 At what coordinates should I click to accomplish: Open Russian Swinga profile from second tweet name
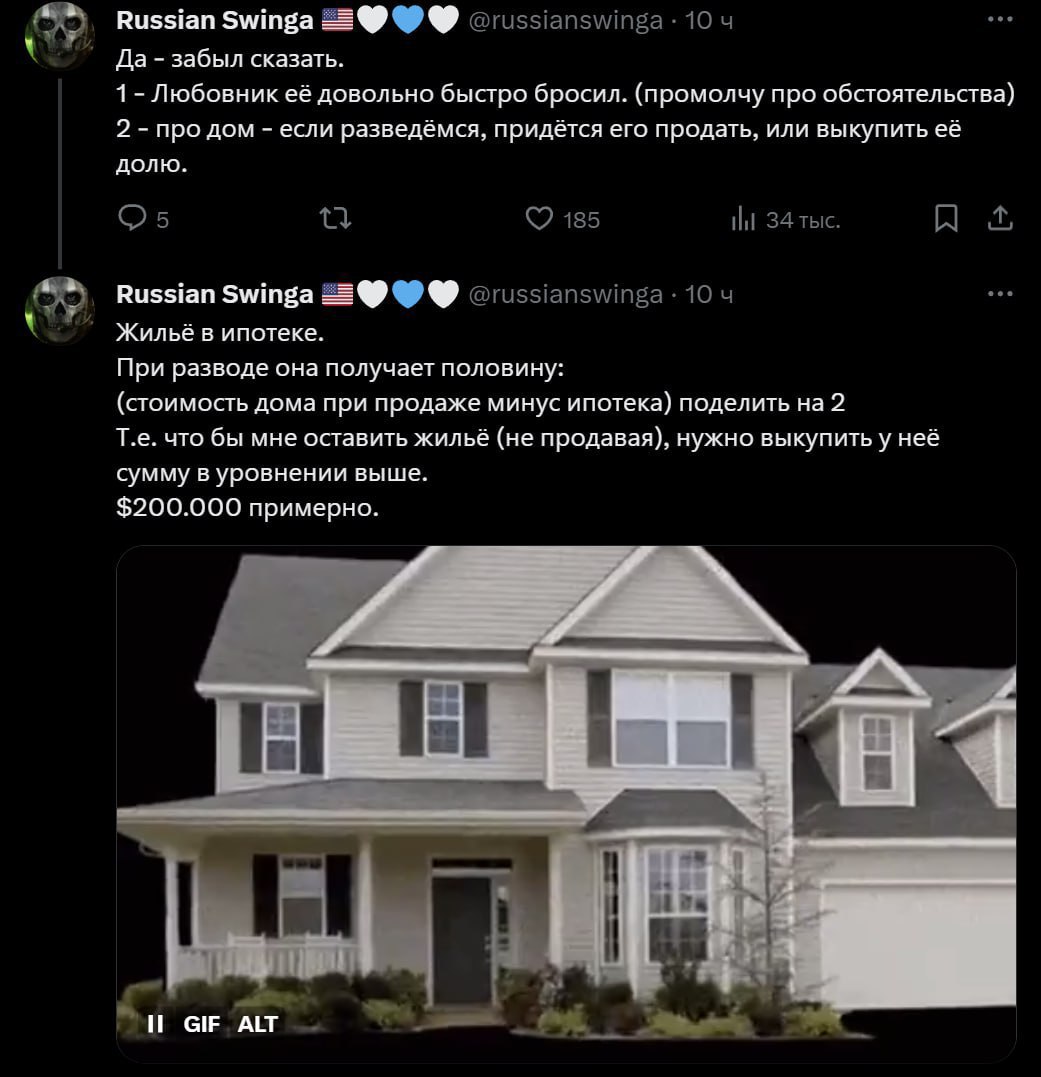[214, 294]
